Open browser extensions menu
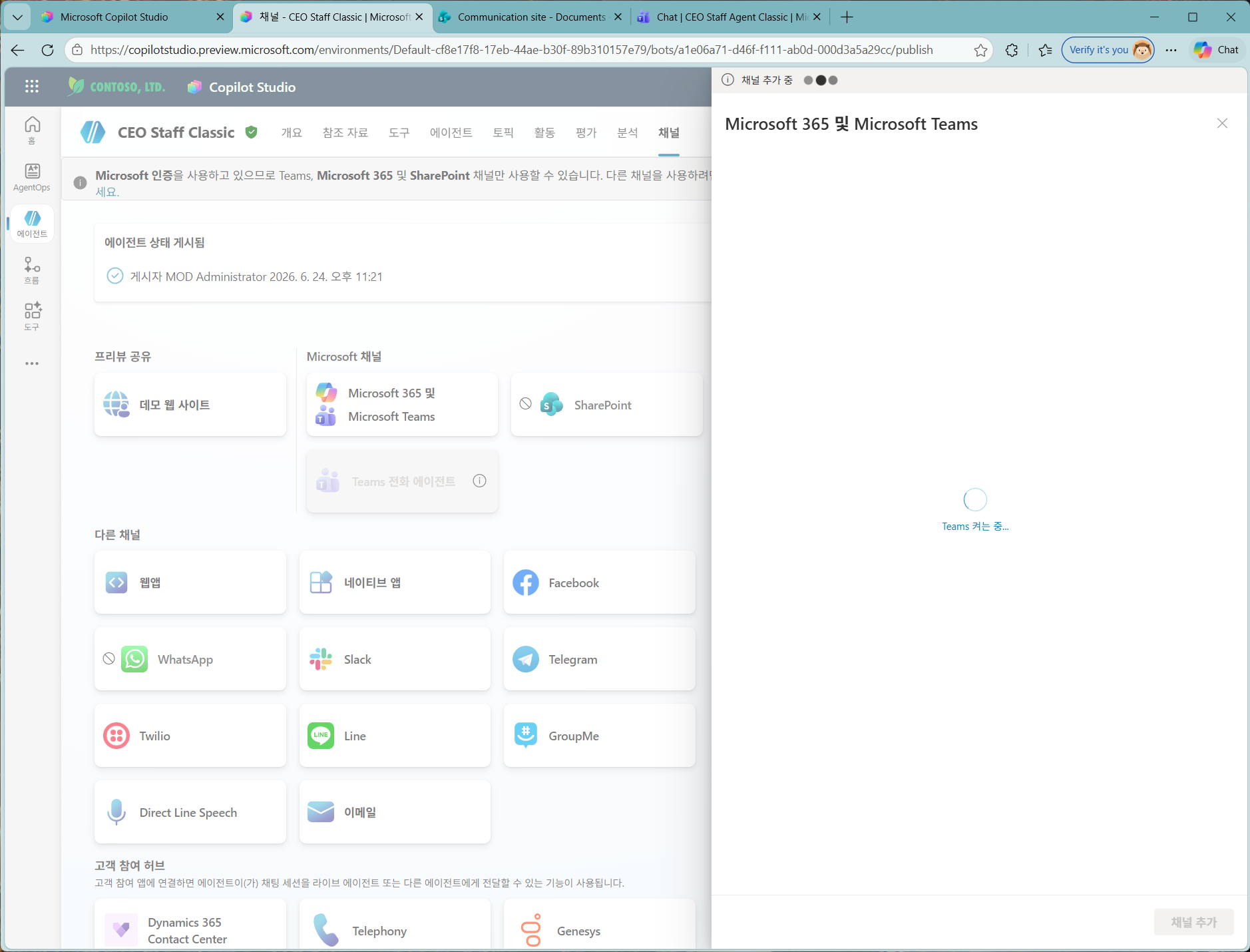Image resolution: width=1250 pixels, height=952 pixels. coord(1012,50)
